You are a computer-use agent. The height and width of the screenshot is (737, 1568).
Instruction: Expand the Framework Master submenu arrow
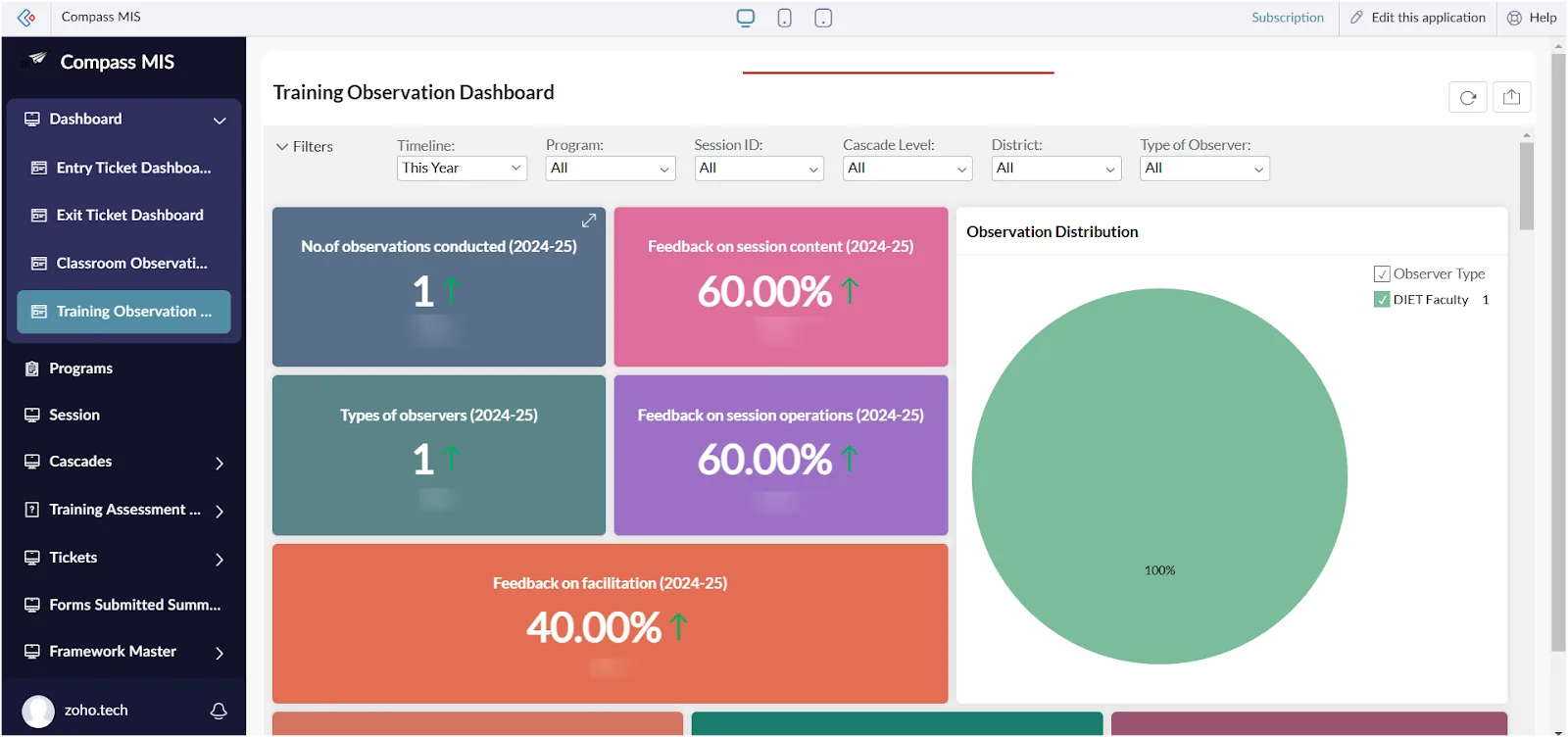click(220, 653)
